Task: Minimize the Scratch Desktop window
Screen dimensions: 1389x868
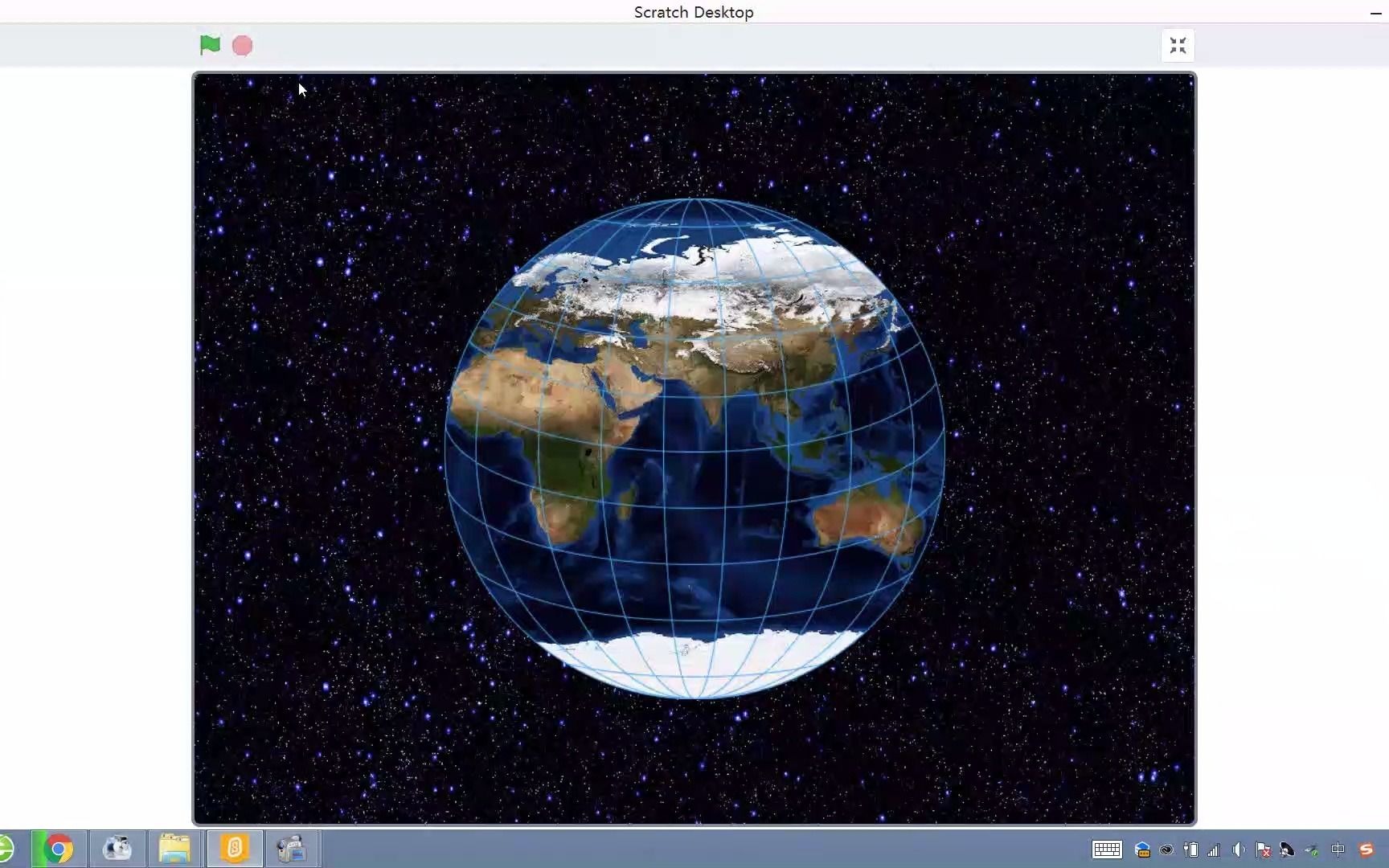Action: (1375, 13)
